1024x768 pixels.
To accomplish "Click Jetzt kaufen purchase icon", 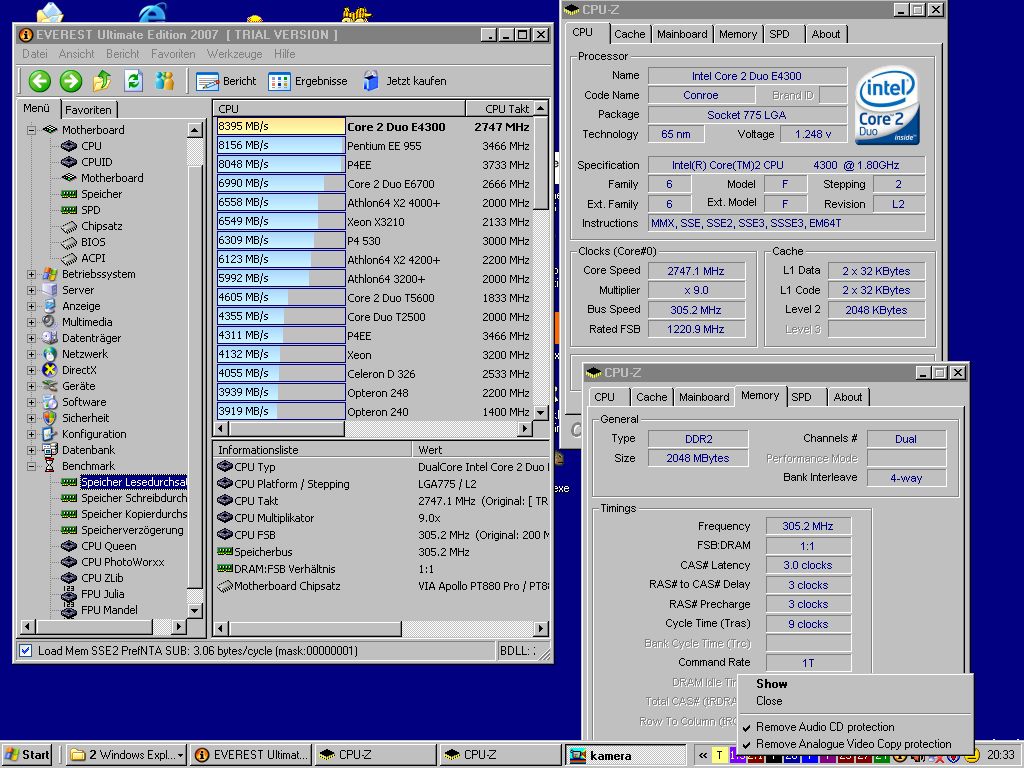I will [404, 81].
